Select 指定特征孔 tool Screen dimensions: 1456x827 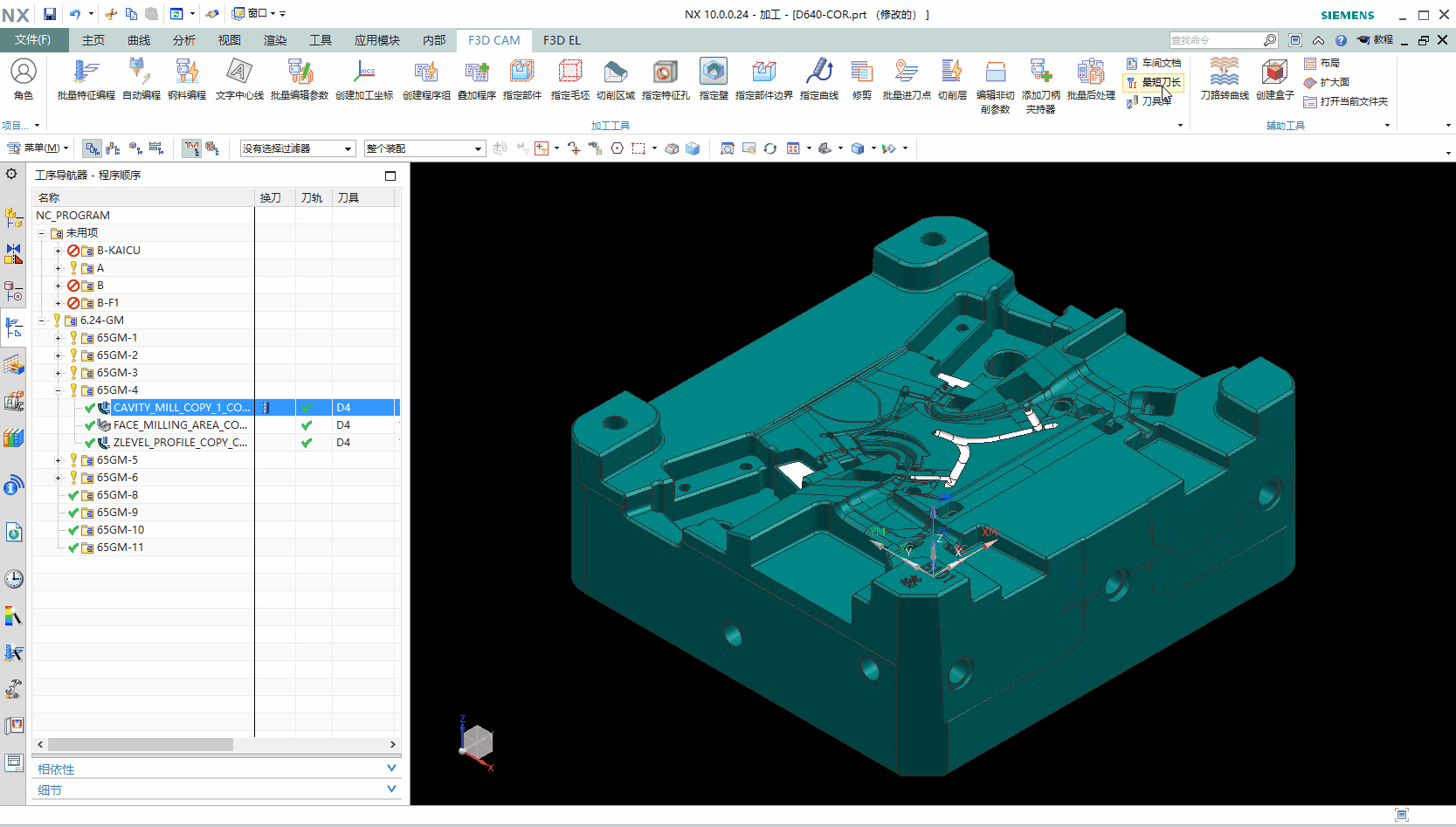(666, 79)
